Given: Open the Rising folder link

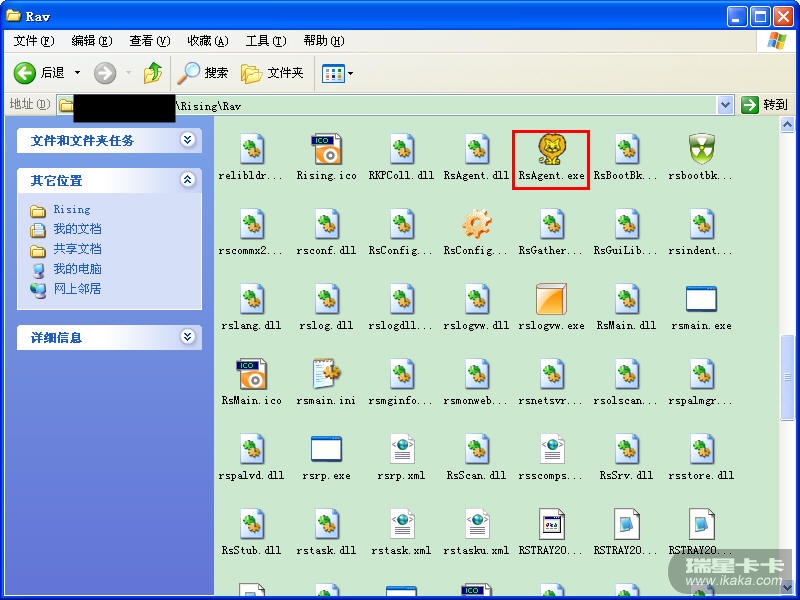Looking at the screenshot, I should pos(60,210).
